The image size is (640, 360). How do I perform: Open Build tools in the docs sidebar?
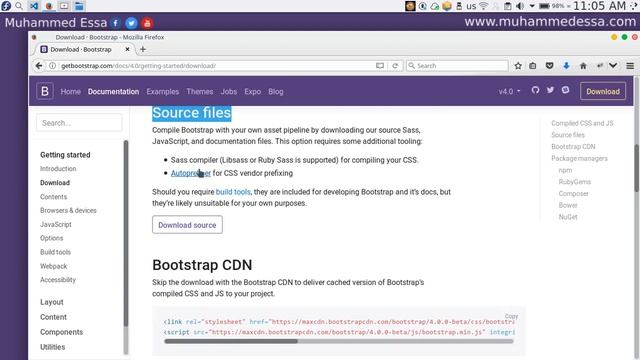pos(56,252)
